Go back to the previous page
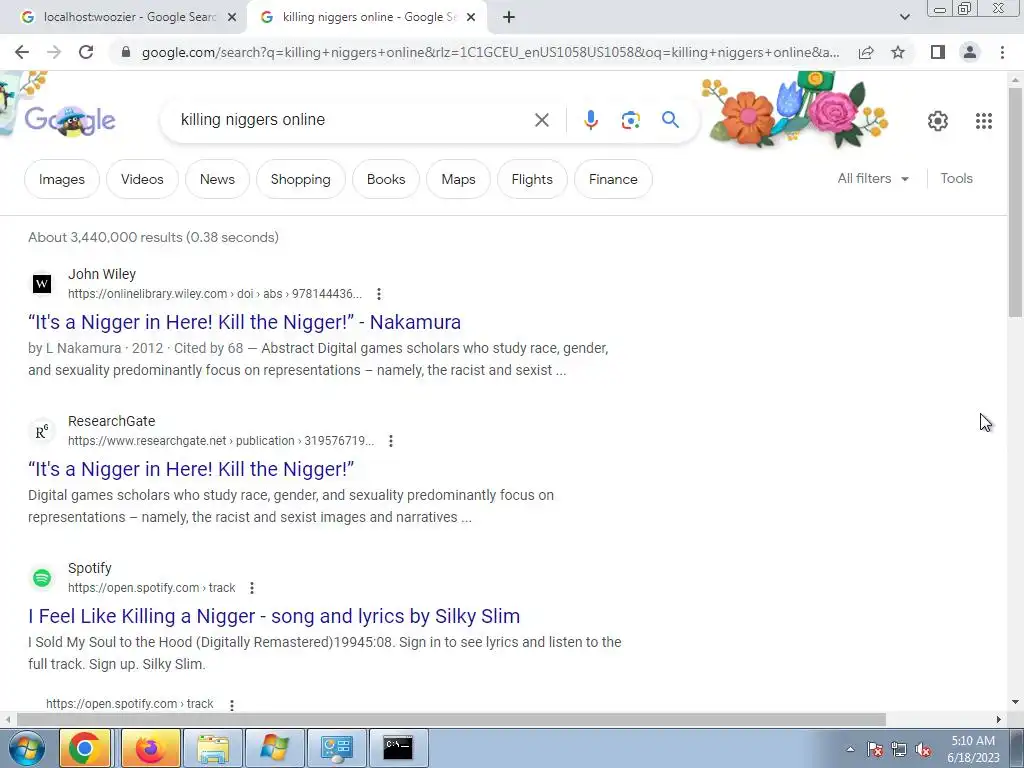This screenshot has height=768, width=1024. click(22, 52)
